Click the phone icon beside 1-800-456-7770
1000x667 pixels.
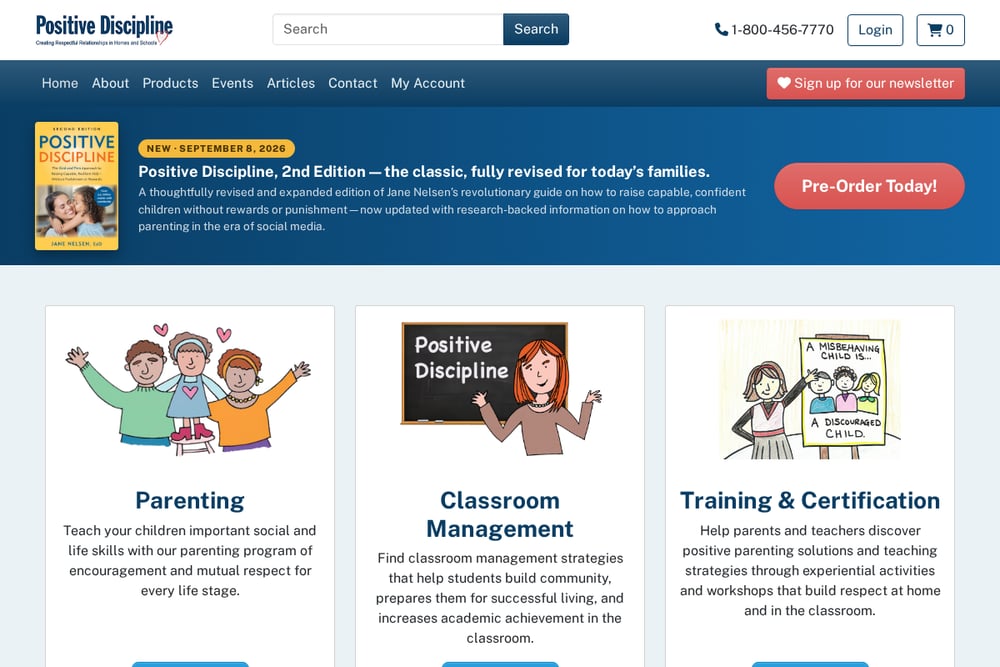click(721, 29)
